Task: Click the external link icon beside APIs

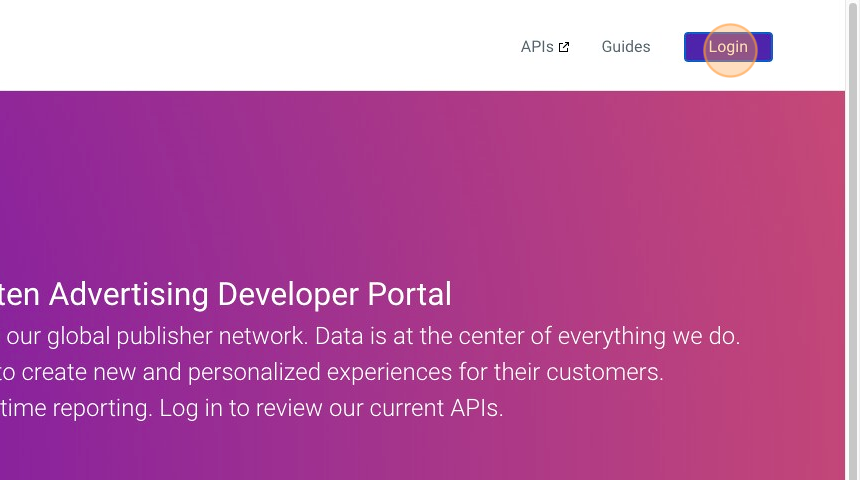Action: [x=564, y=47]
